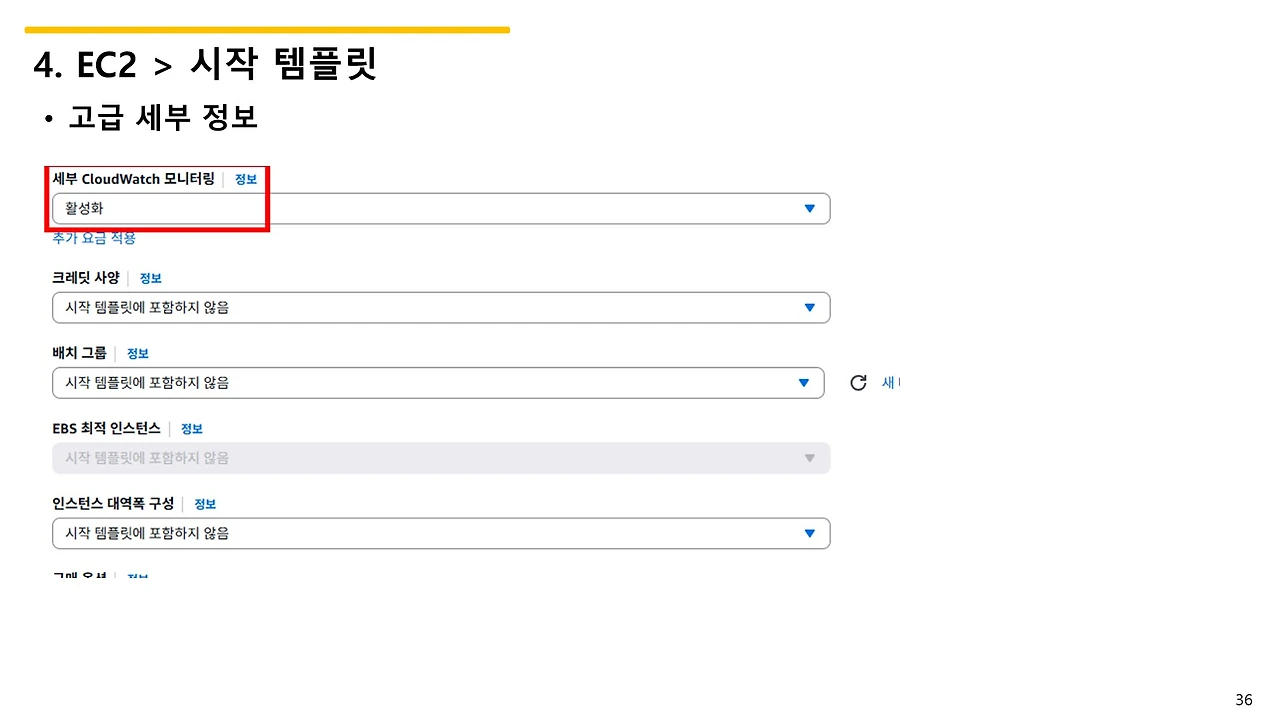Click 새 link next to the refresh icon
1280x720 pixels.
point(891,382)
